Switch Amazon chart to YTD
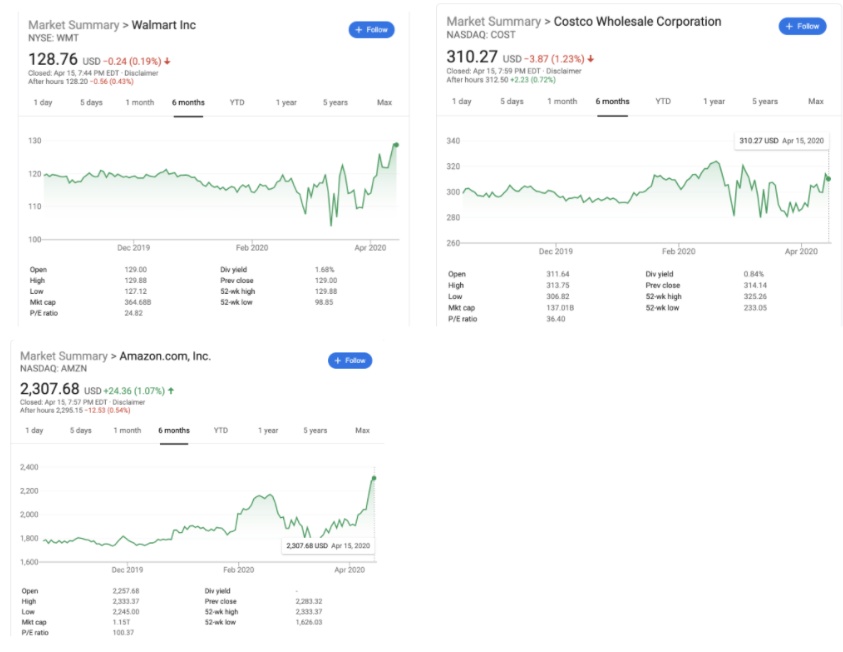The image size is (843, 652). click(x=221, y=430)
